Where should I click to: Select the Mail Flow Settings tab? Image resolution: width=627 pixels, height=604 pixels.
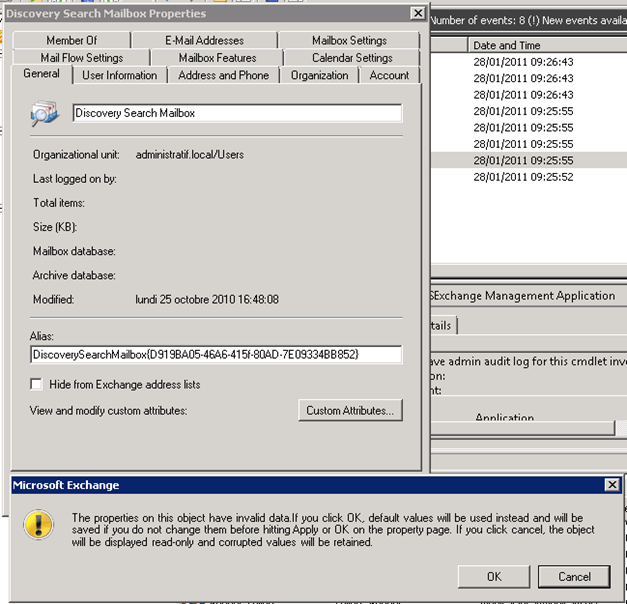point(82,58)
